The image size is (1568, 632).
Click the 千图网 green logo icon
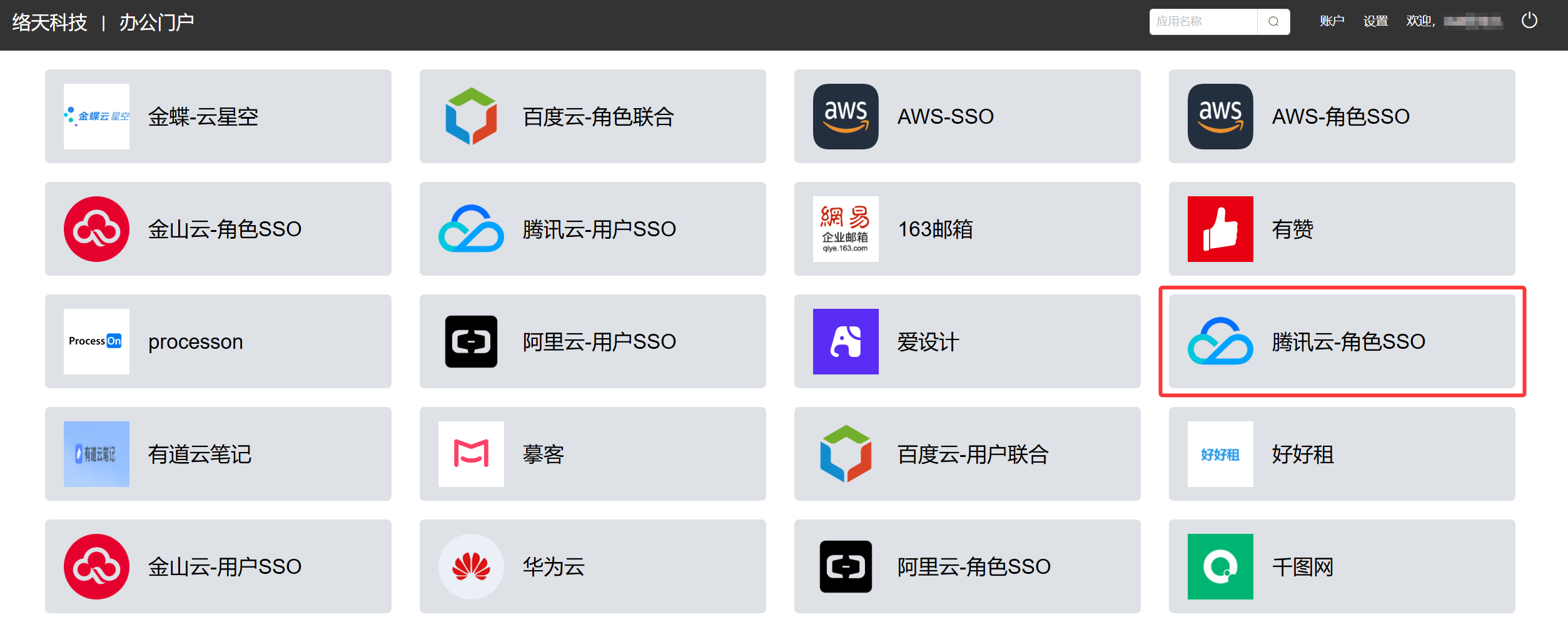pos(1220,567)
